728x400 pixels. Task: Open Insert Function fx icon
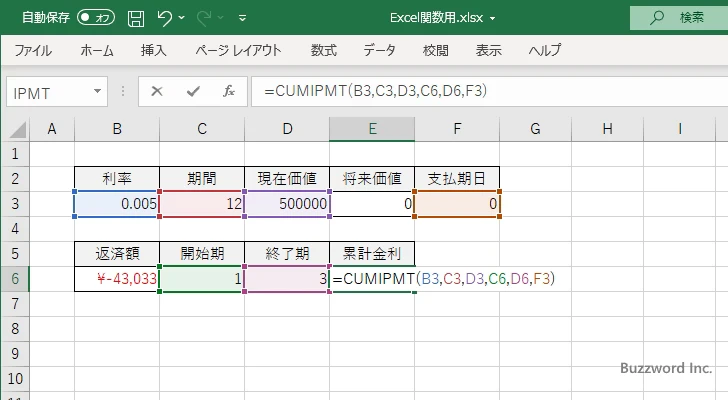point(229,91)
